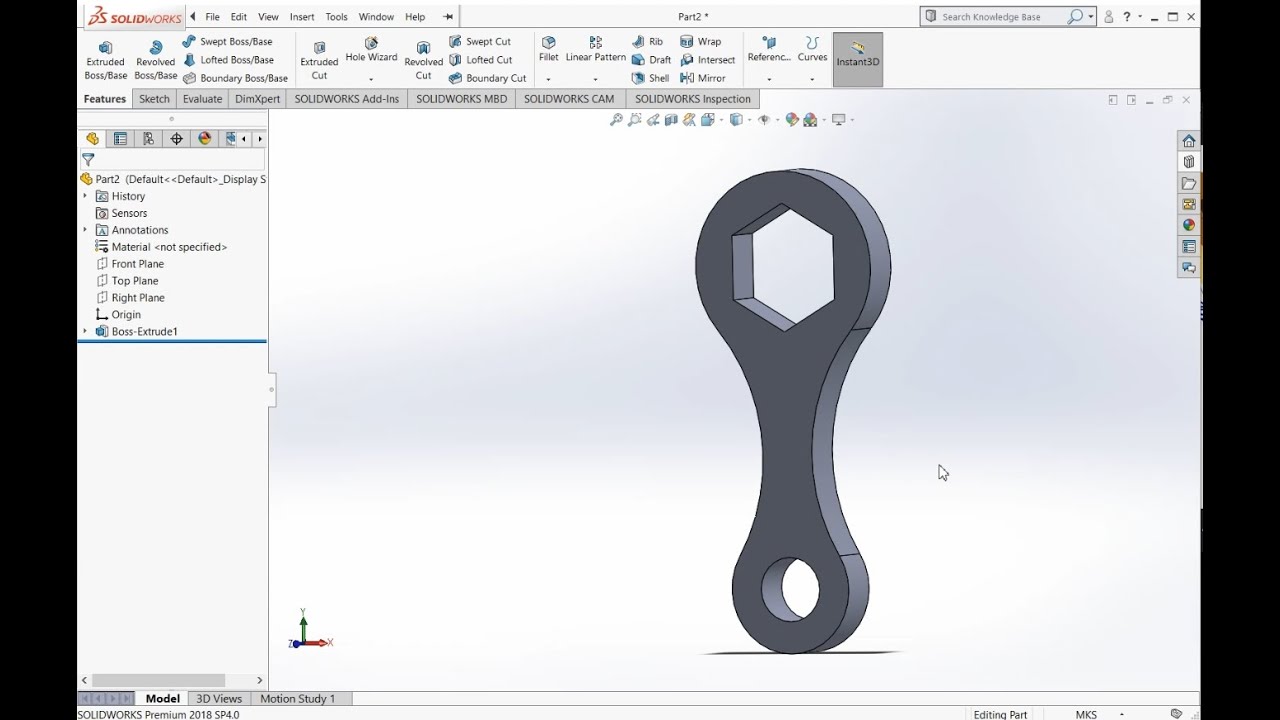Open the Insert menu
This screenshot has width=1280, height=720.
coord(302,17)
